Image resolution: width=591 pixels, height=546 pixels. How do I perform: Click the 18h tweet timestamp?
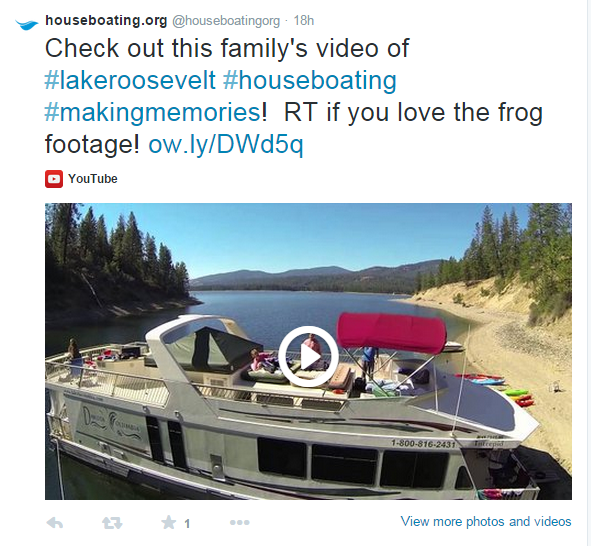(x=304, y=20)
